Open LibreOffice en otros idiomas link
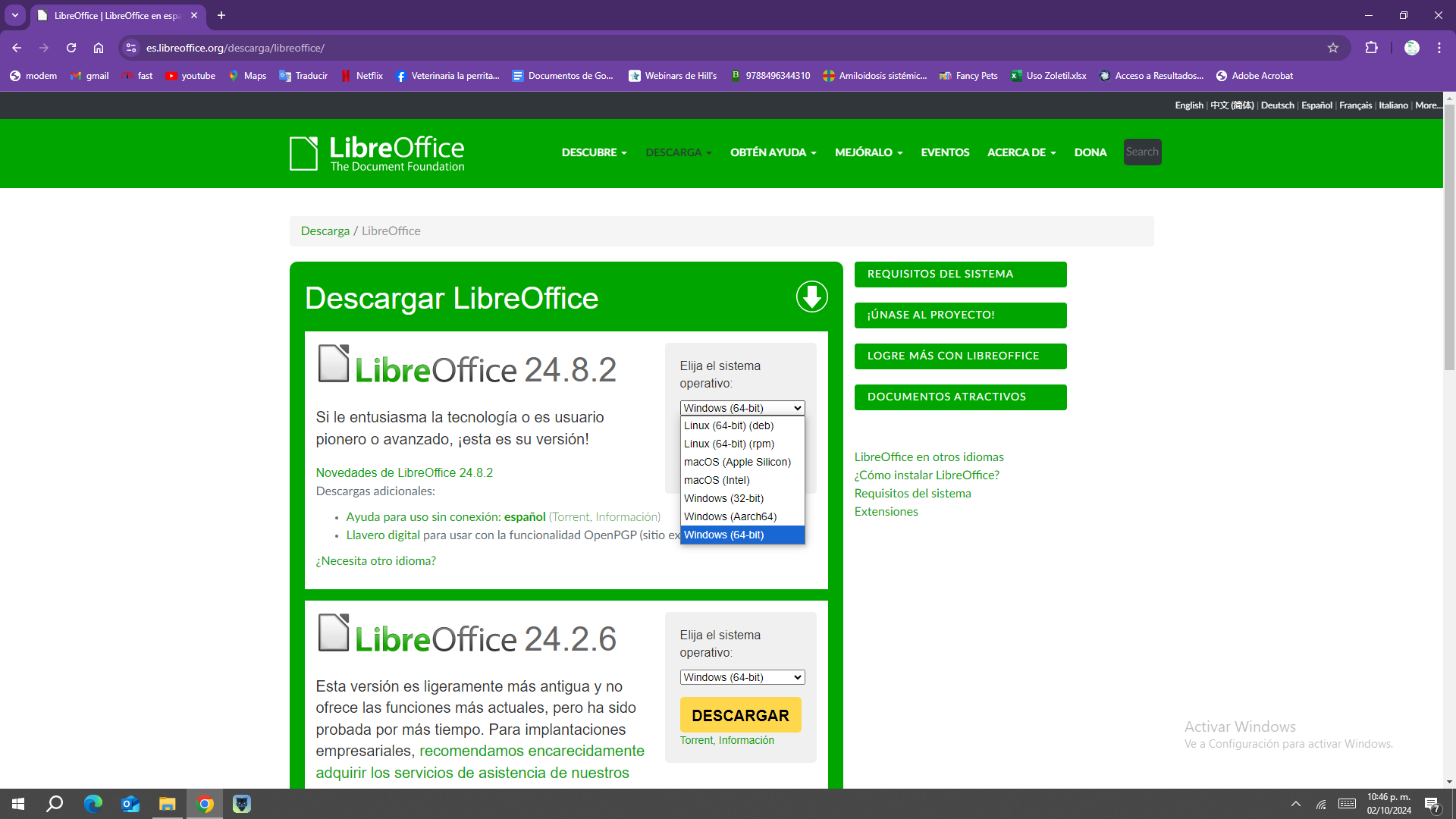The height and width of the screenshot is (819, 1456). pyautogui.click(x=929, y=457)
